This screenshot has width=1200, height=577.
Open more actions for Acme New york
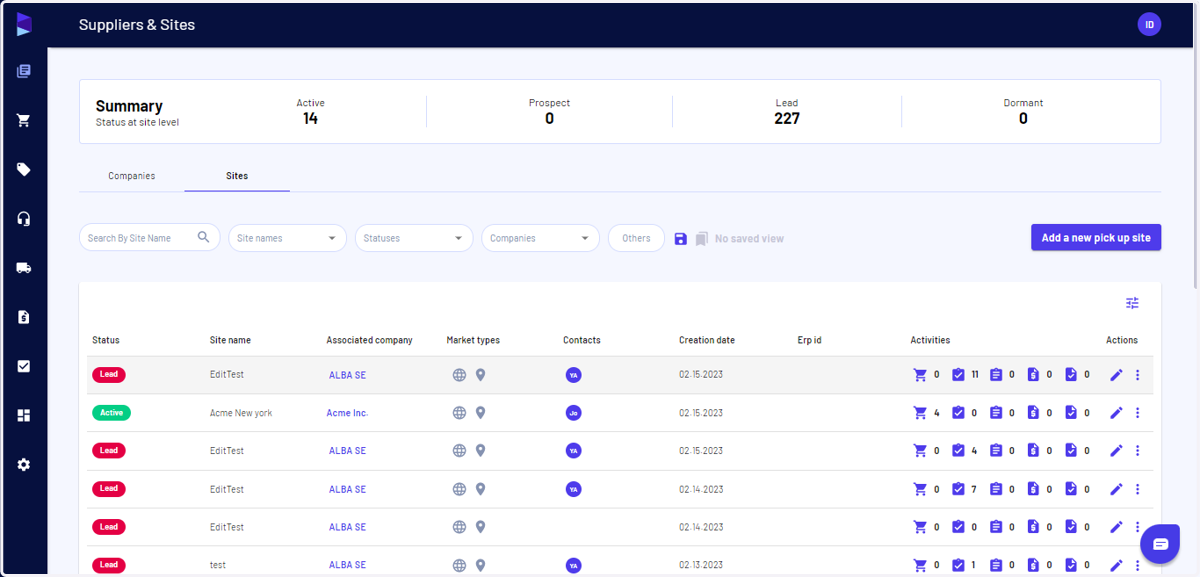[x=1138, y=413]
